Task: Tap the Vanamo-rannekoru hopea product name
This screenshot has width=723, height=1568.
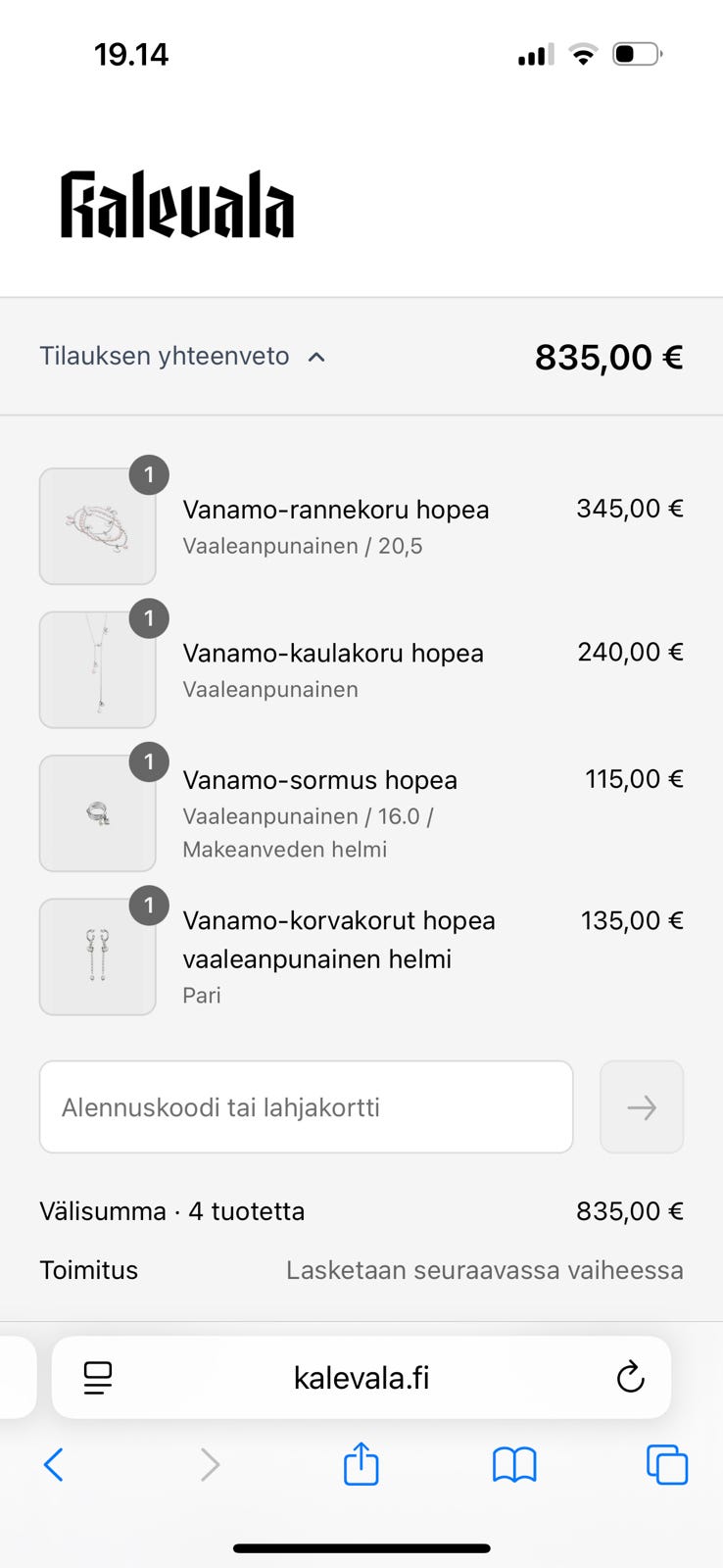Action: tap(336, 510)
